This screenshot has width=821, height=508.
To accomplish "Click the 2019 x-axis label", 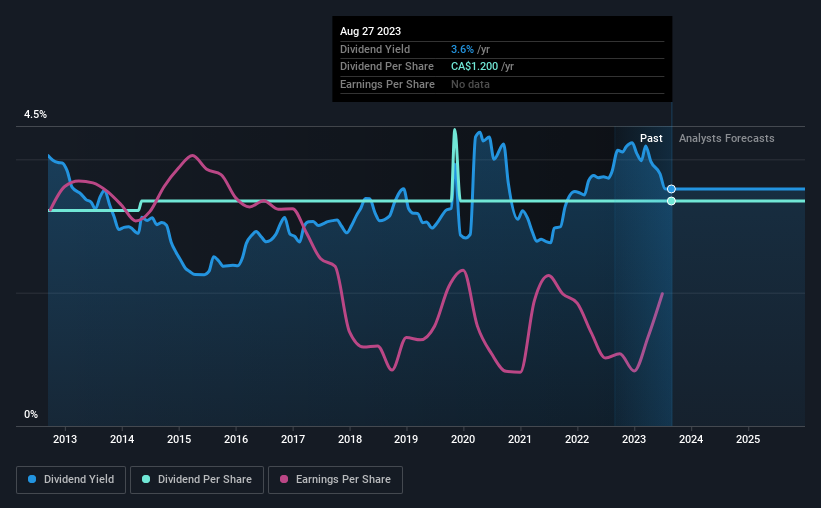I will point(406,439).
